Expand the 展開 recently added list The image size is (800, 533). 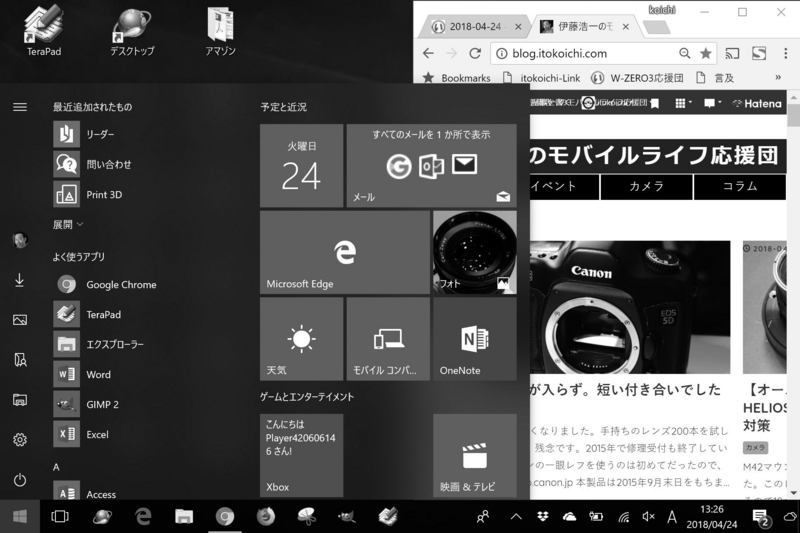pos(68,224)
